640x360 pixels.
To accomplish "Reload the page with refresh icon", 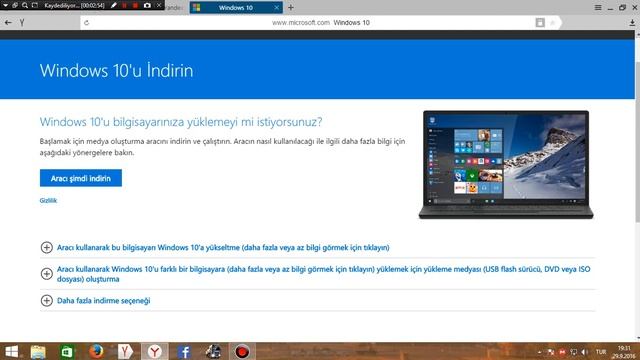I will click(x=87, y=23).
